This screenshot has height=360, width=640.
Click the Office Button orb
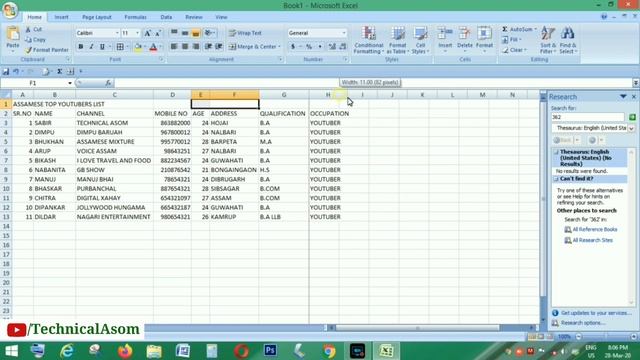[x=10, y=10]
